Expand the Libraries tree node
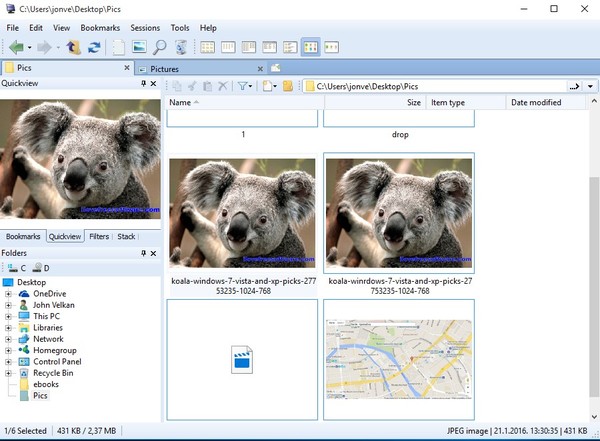 (x=9, y=327)
